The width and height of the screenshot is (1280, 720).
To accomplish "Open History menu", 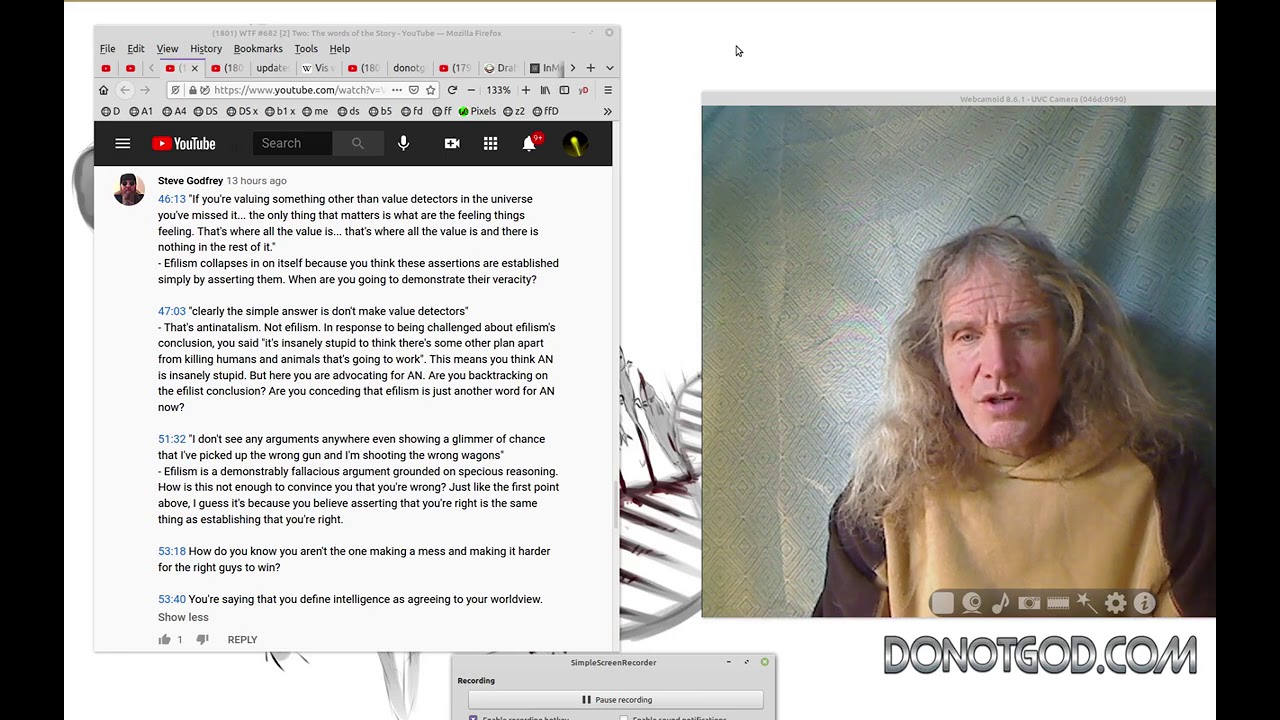I will point(206,49).
